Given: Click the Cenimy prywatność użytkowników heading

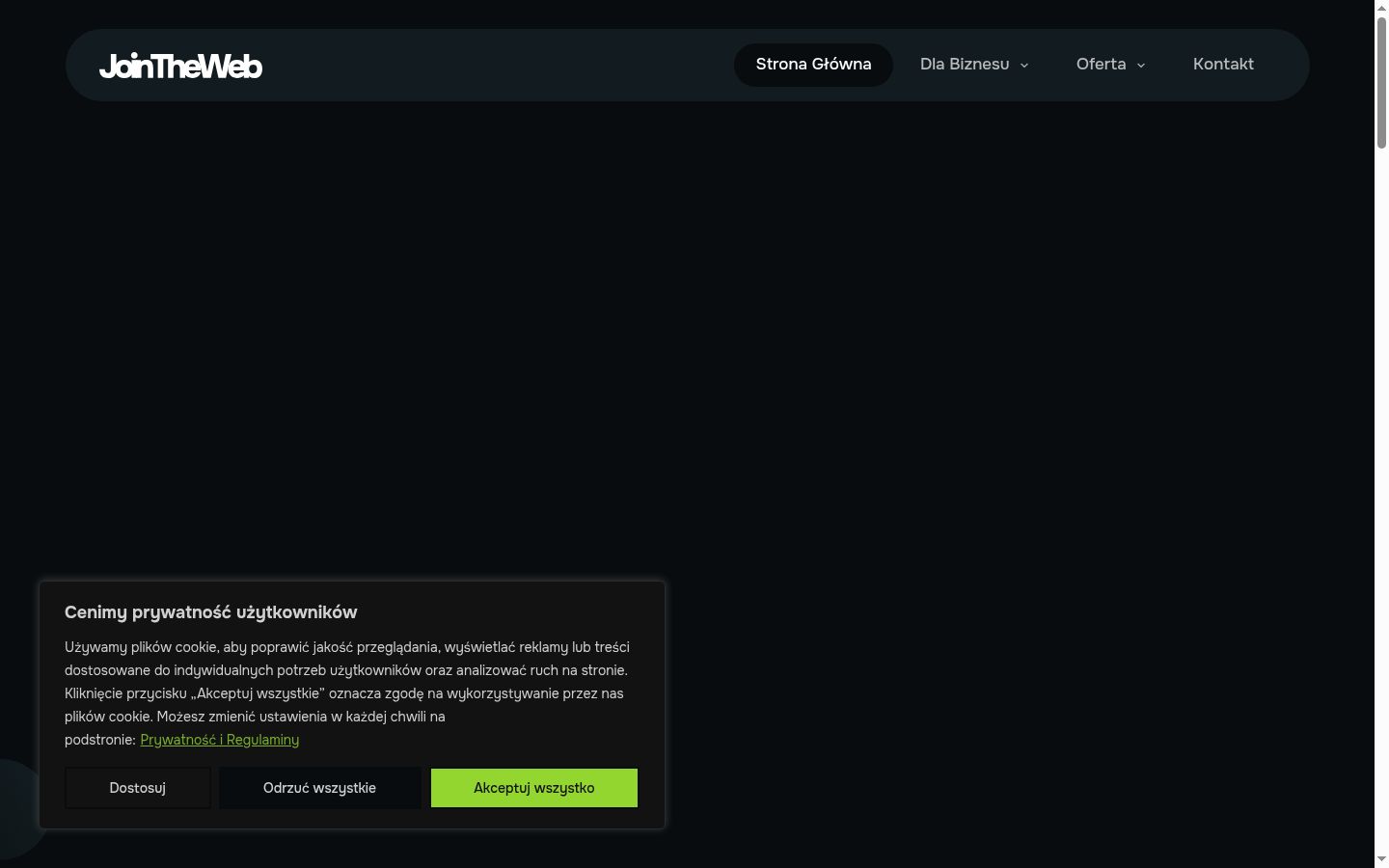Looking at the screenshot, I should click(211, 612).
